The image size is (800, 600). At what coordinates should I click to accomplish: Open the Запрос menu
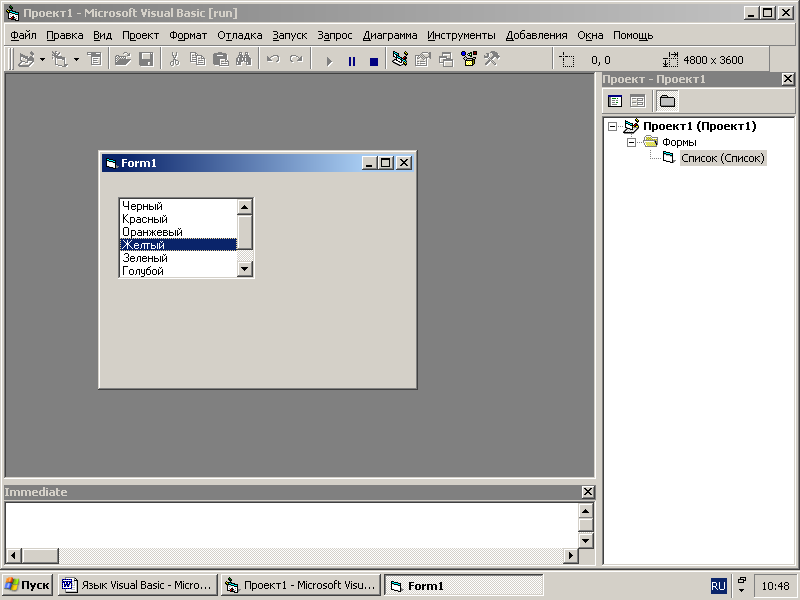click(x=335, y=35)
